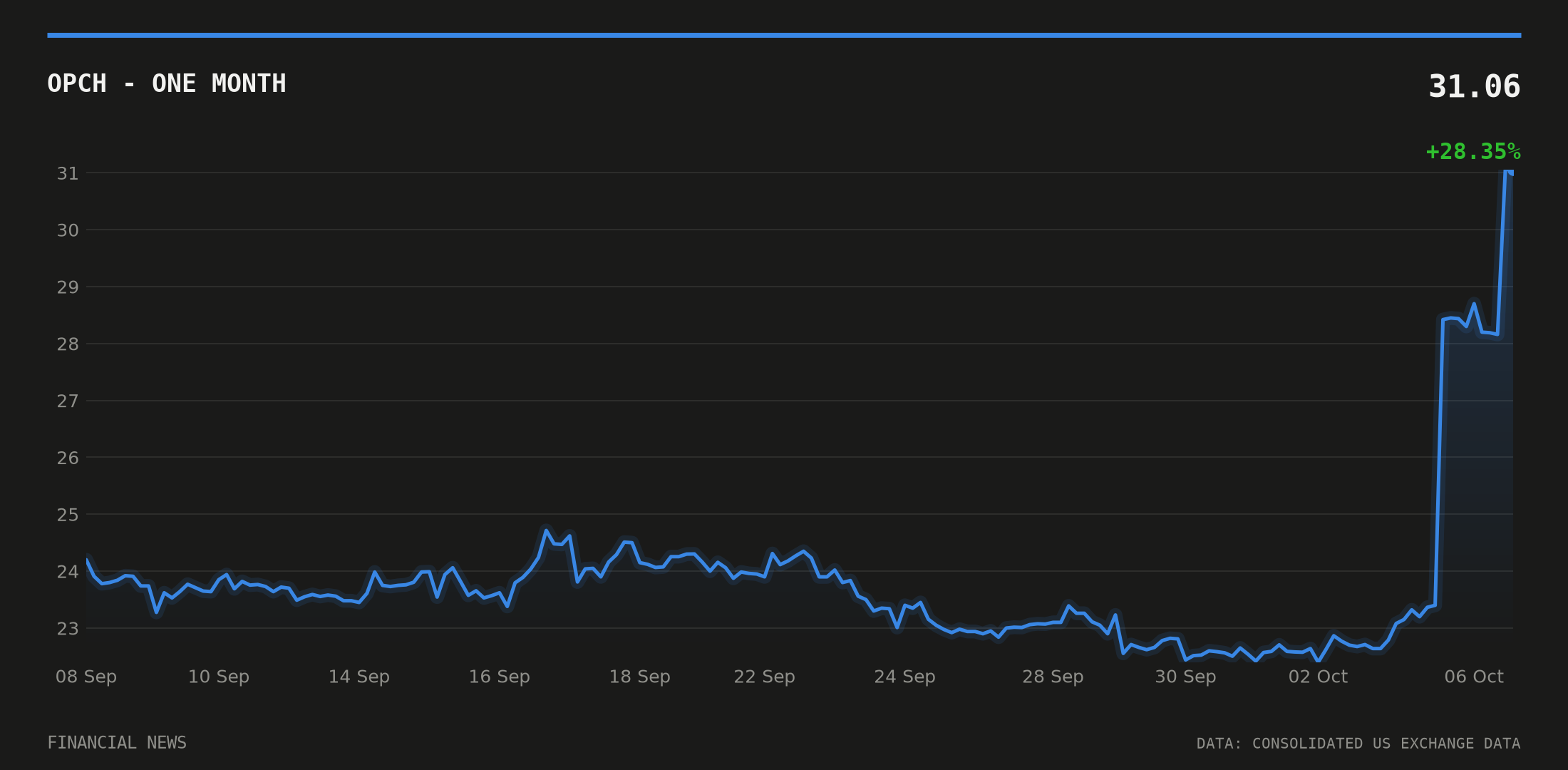Viewport: 1568px width, 770px height.
Task: Click the 24 y-axis label
Action: (x=68, y=572)
